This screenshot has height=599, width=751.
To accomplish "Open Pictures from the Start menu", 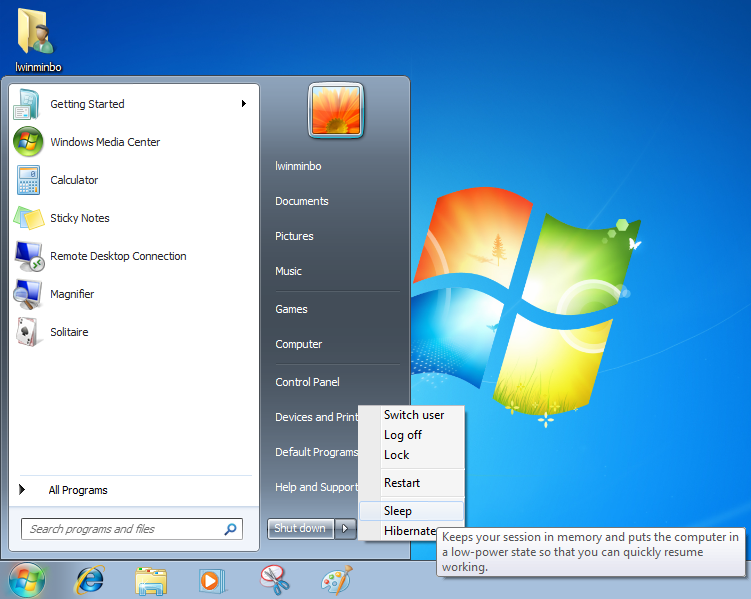I will (294, 236).
